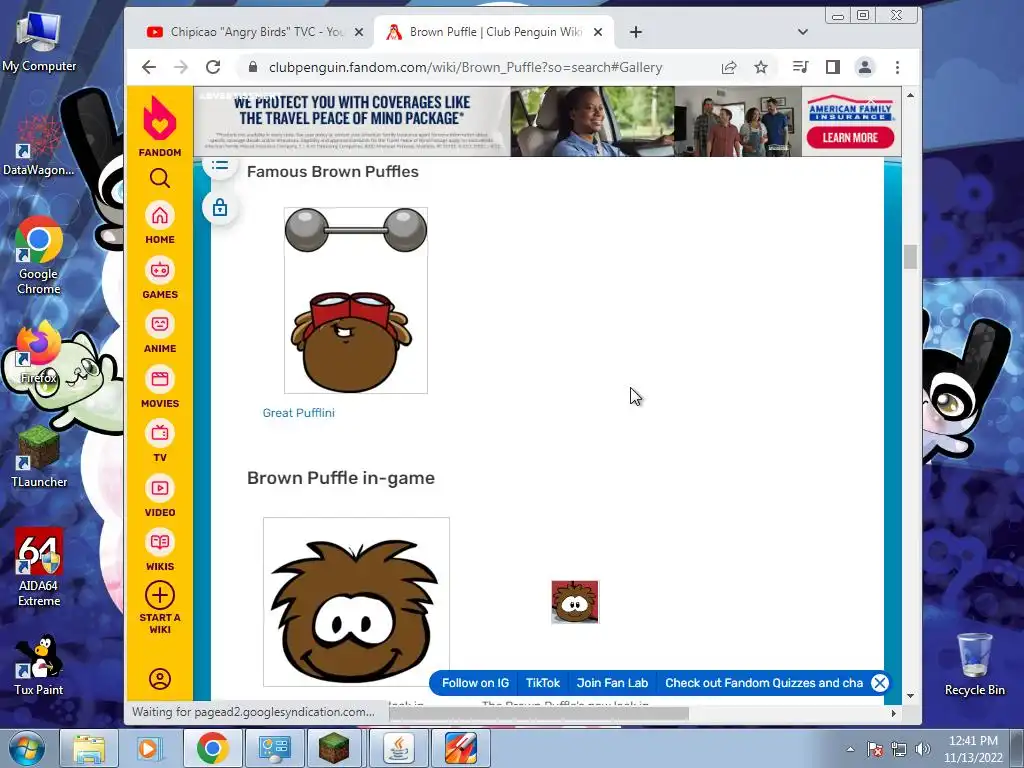This screenshot has width=1024, height=768.
Task: Select the Brown Puffle Club Penguin Wiki tab
Action: coord(494,32)
